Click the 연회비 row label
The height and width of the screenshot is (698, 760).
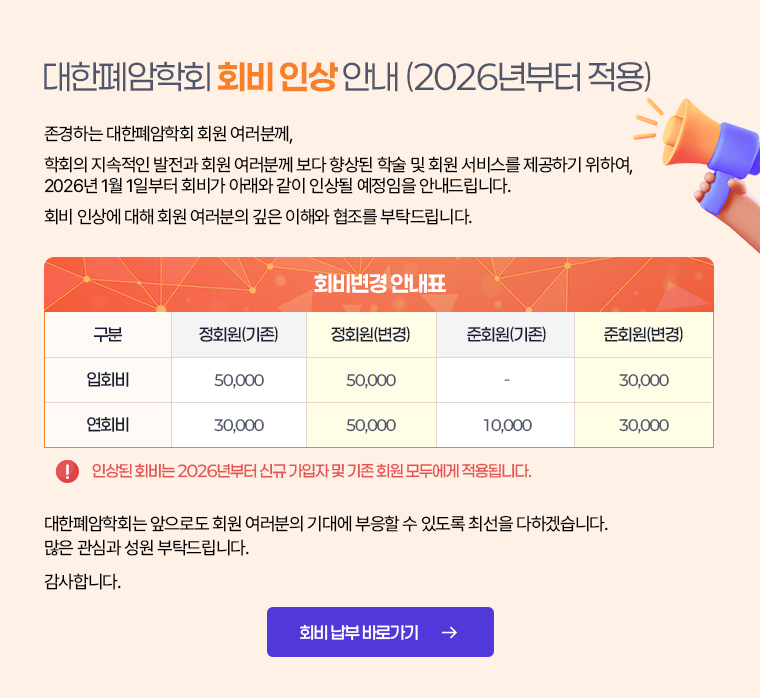[x=108, y=425]
